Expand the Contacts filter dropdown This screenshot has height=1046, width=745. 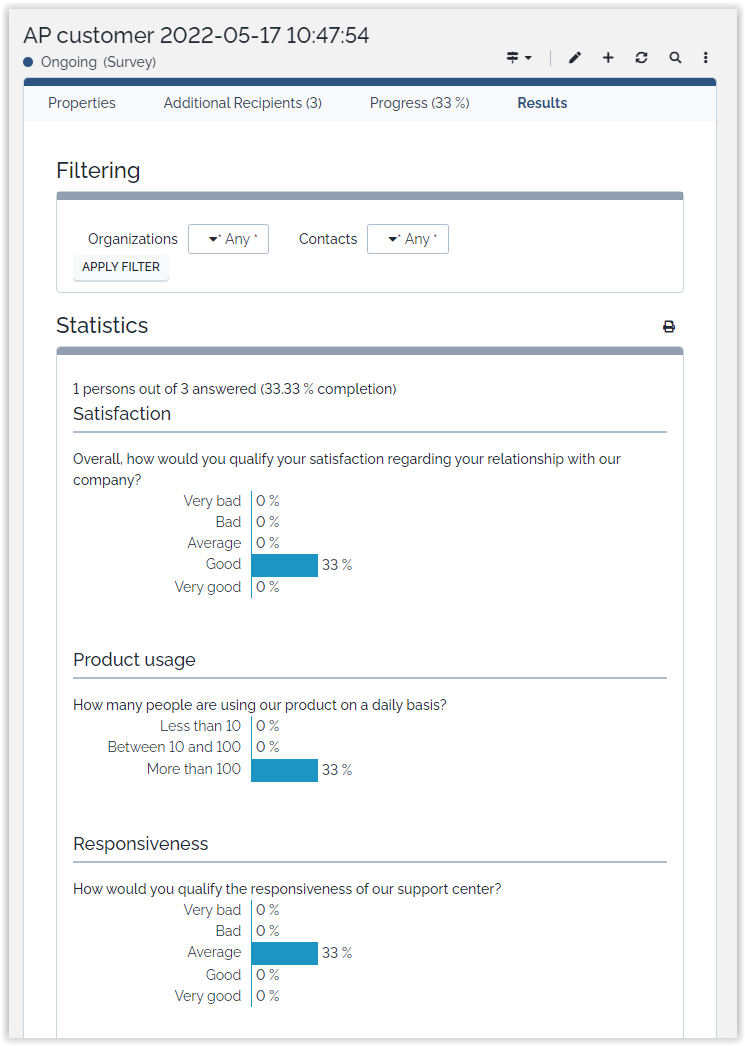tap(407, 239)
